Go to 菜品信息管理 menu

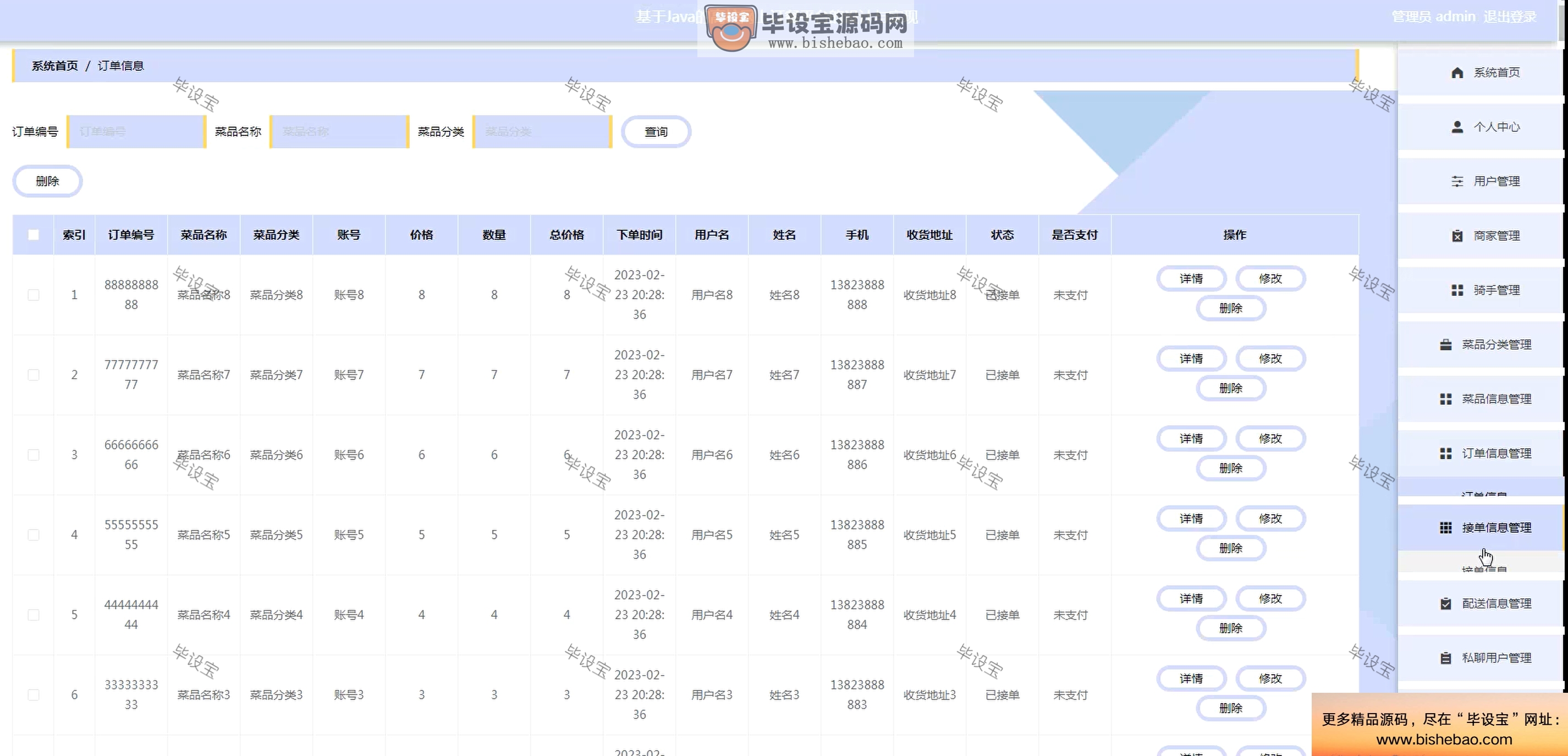pyautogui.click(x=1481, y=399)
